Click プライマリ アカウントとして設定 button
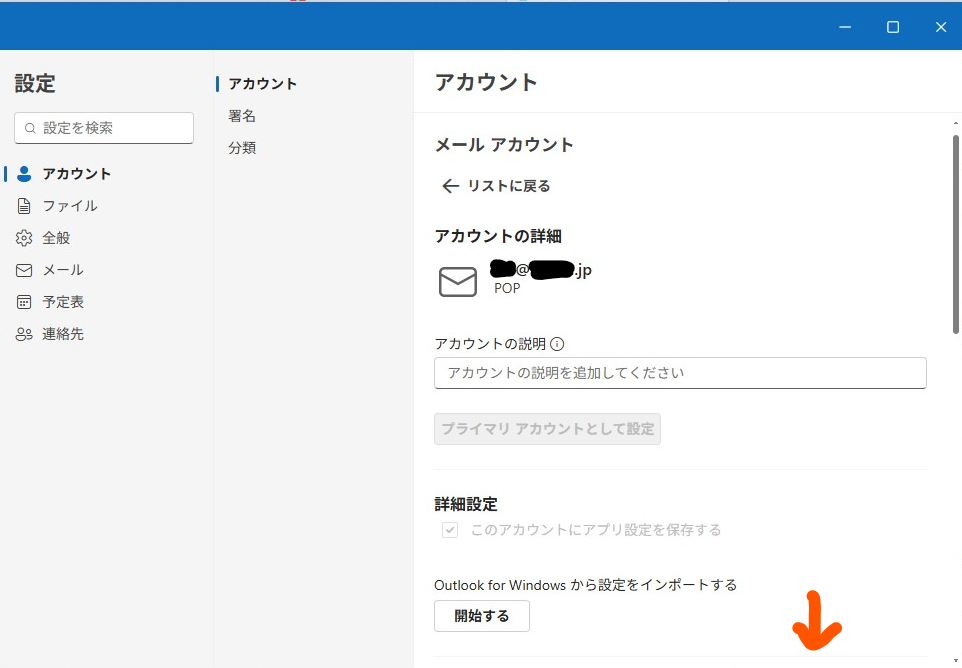This screenshot has width=962, height=668. click(547, 429)
